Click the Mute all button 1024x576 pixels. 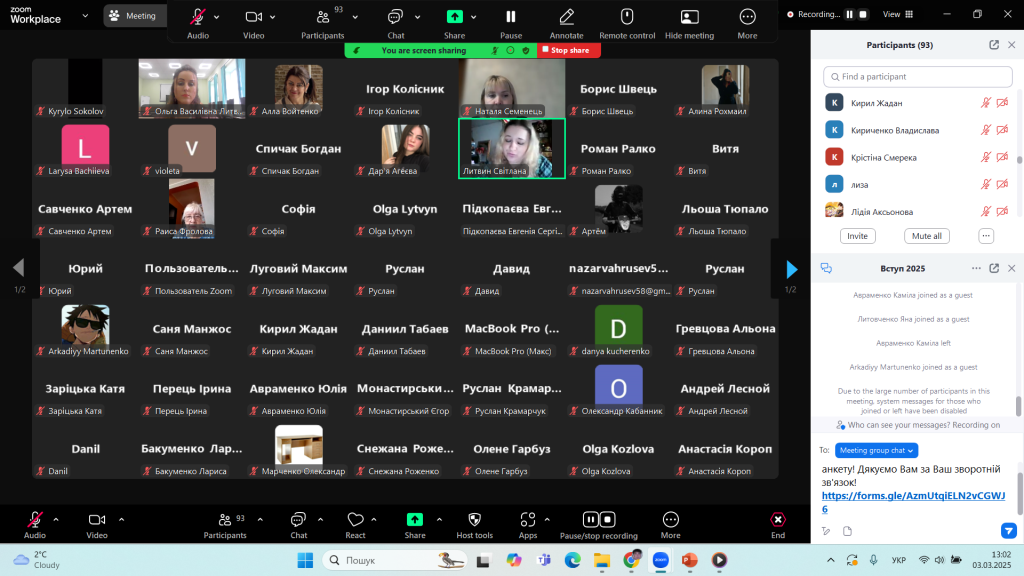(x=927, y=236)
